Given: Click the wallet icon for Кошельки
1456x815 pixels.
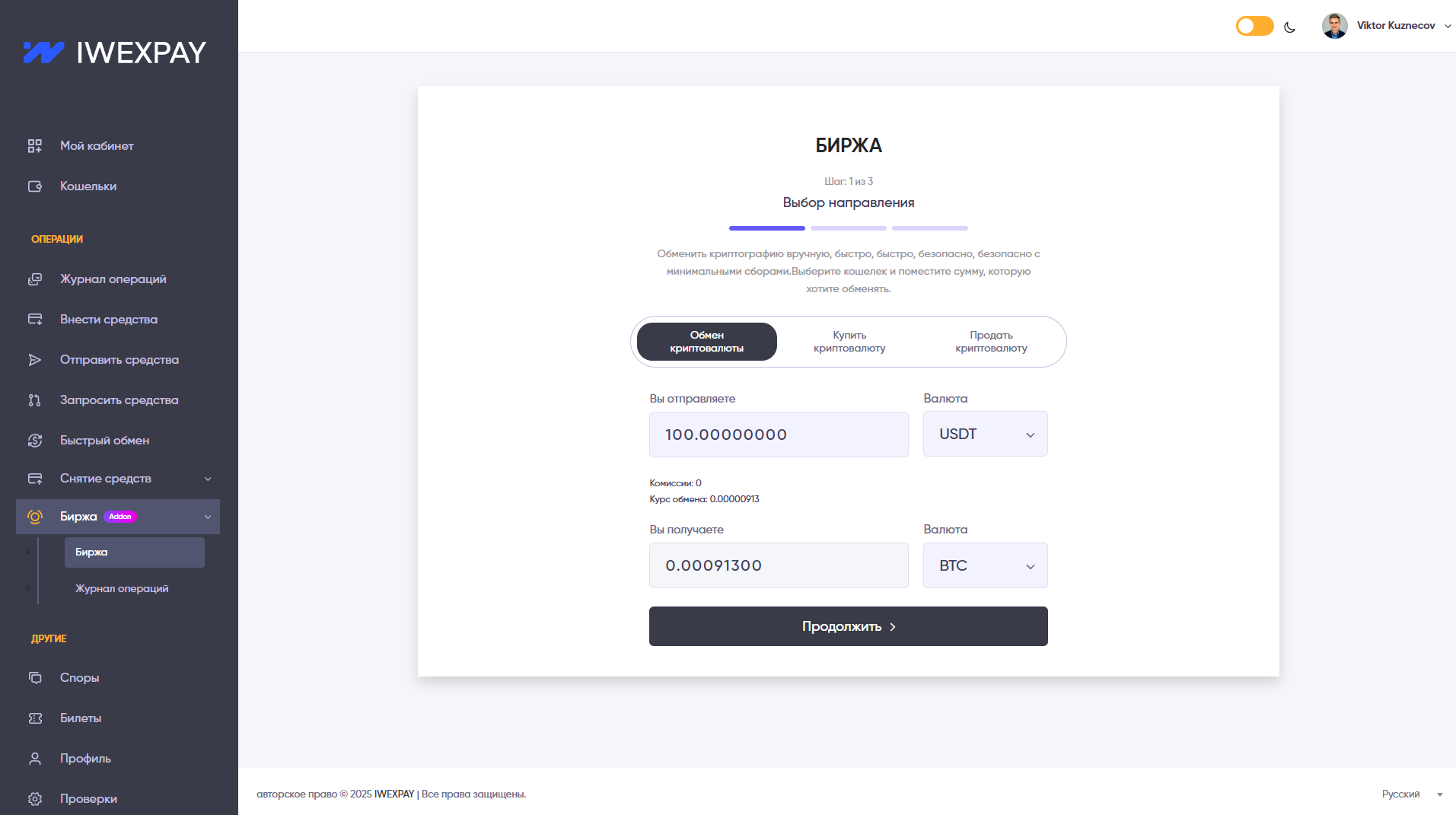Looking at the screenshot, I should point(35,186).
